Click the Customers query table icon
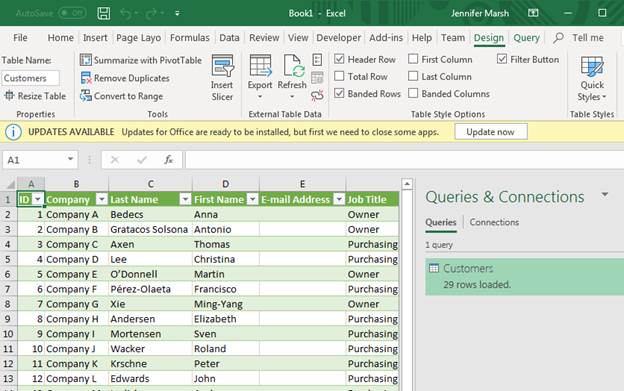Viewport: 624px width, 391px height. 434,268
